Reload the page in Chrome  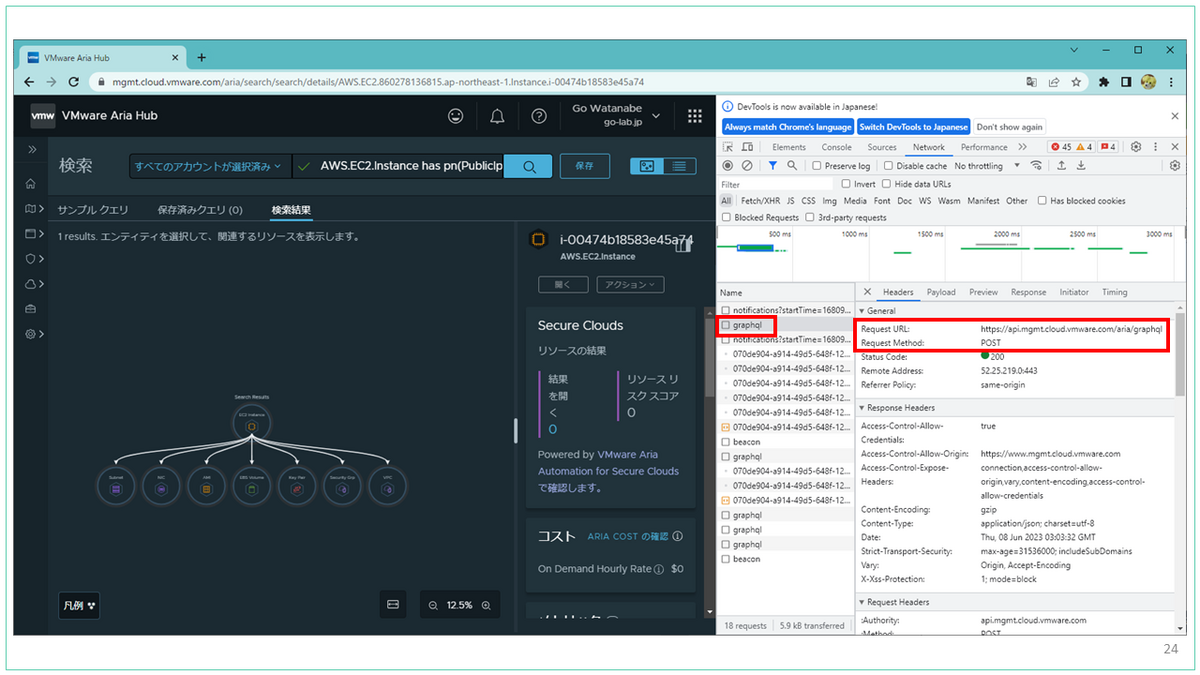pos(74,82)
